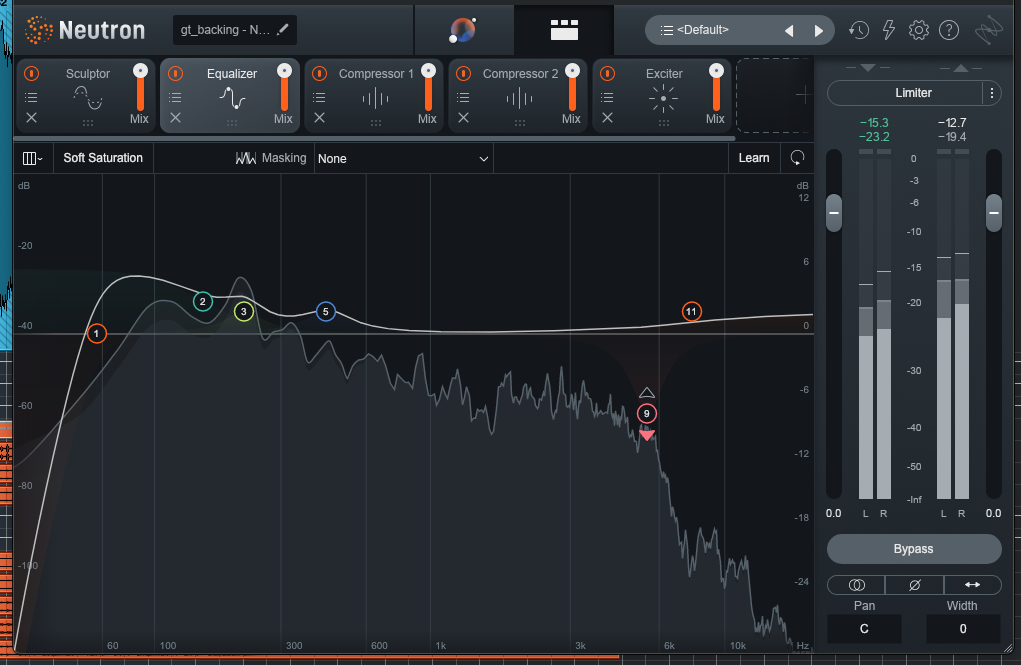Select EQ node 1

coord(96,333)
